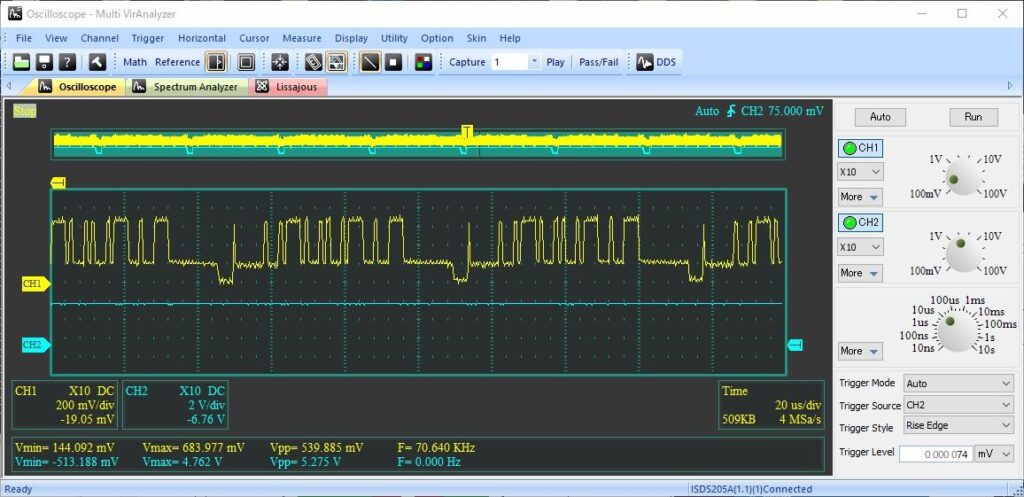Open the Measure menu
This screenshot has height=497, width=1024.
[x=301, y=38]
